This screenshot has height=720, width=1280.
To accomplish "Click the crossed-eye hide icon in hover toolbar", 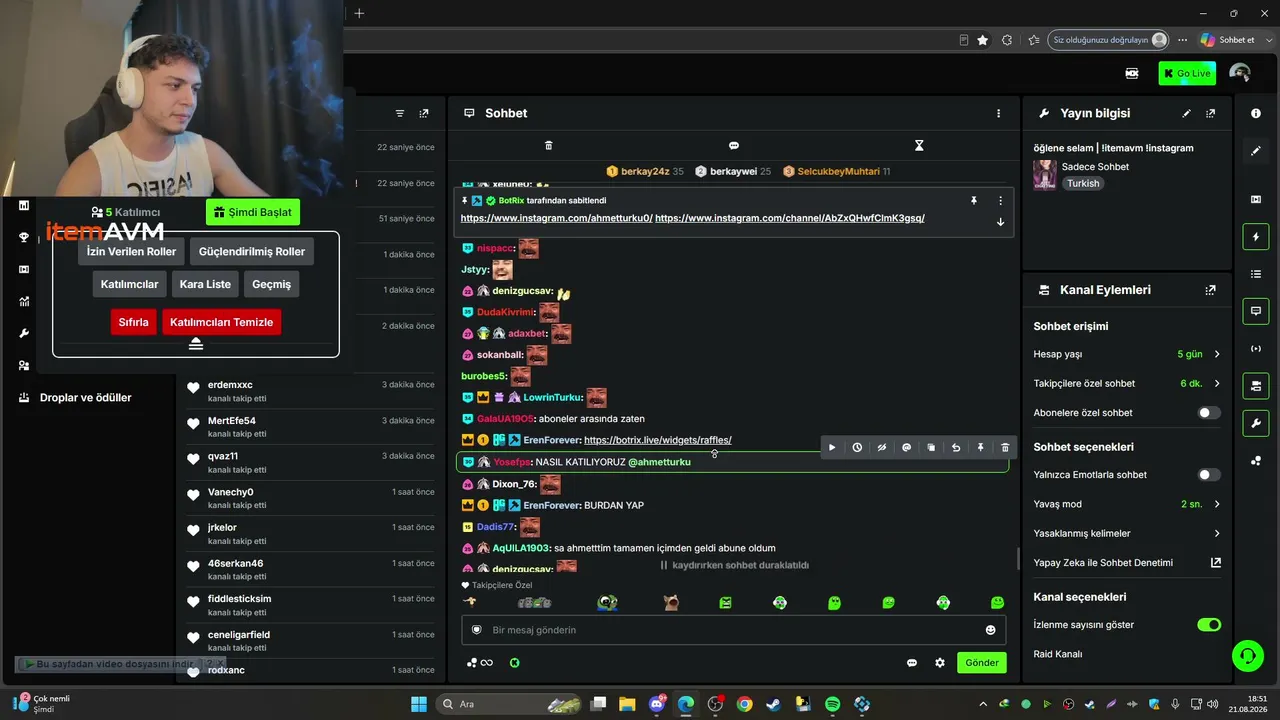I will coord(882,448).
